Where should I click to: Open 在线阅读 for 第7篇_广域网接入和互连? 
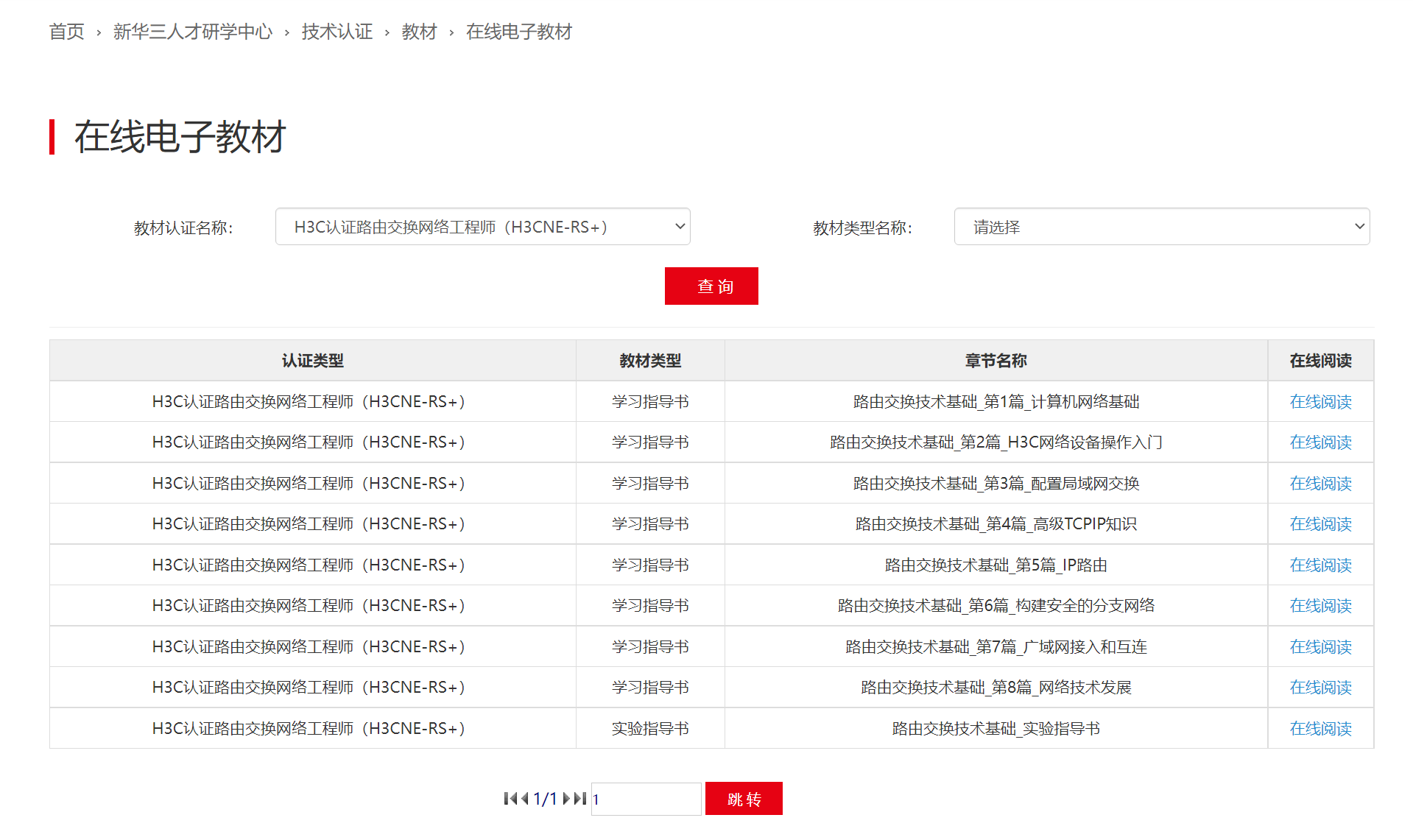(1321, 647)
